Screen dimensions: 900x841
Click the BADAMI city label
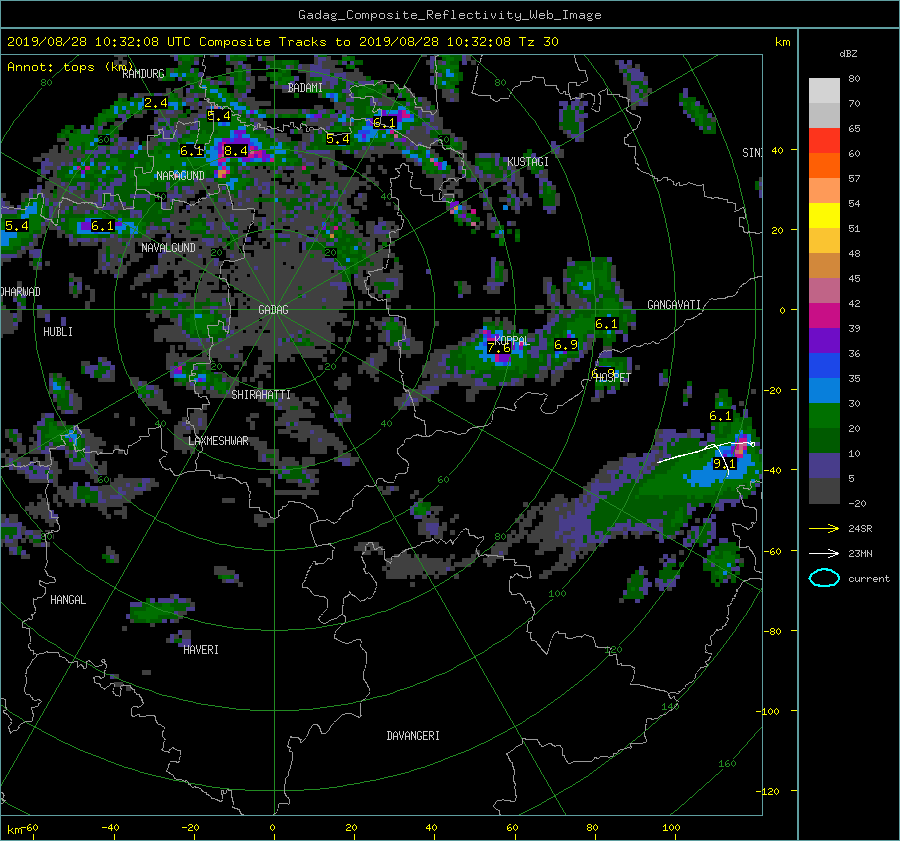pos(305,88)
